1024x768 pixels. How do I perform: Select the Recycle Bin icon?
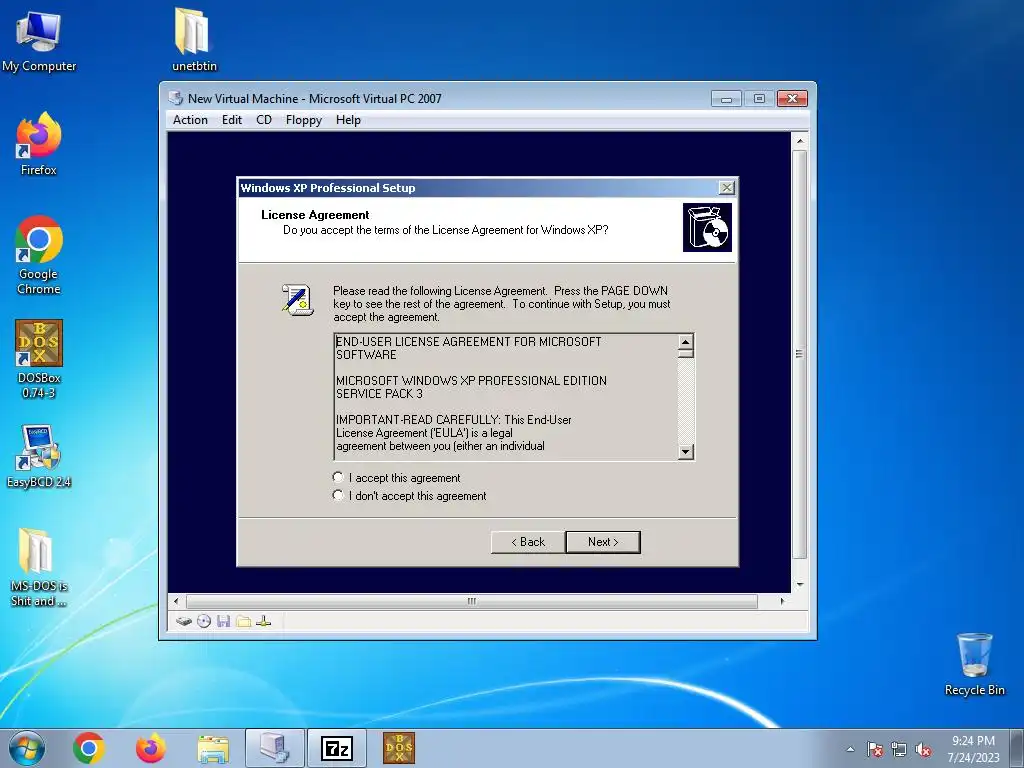[974, 664]
